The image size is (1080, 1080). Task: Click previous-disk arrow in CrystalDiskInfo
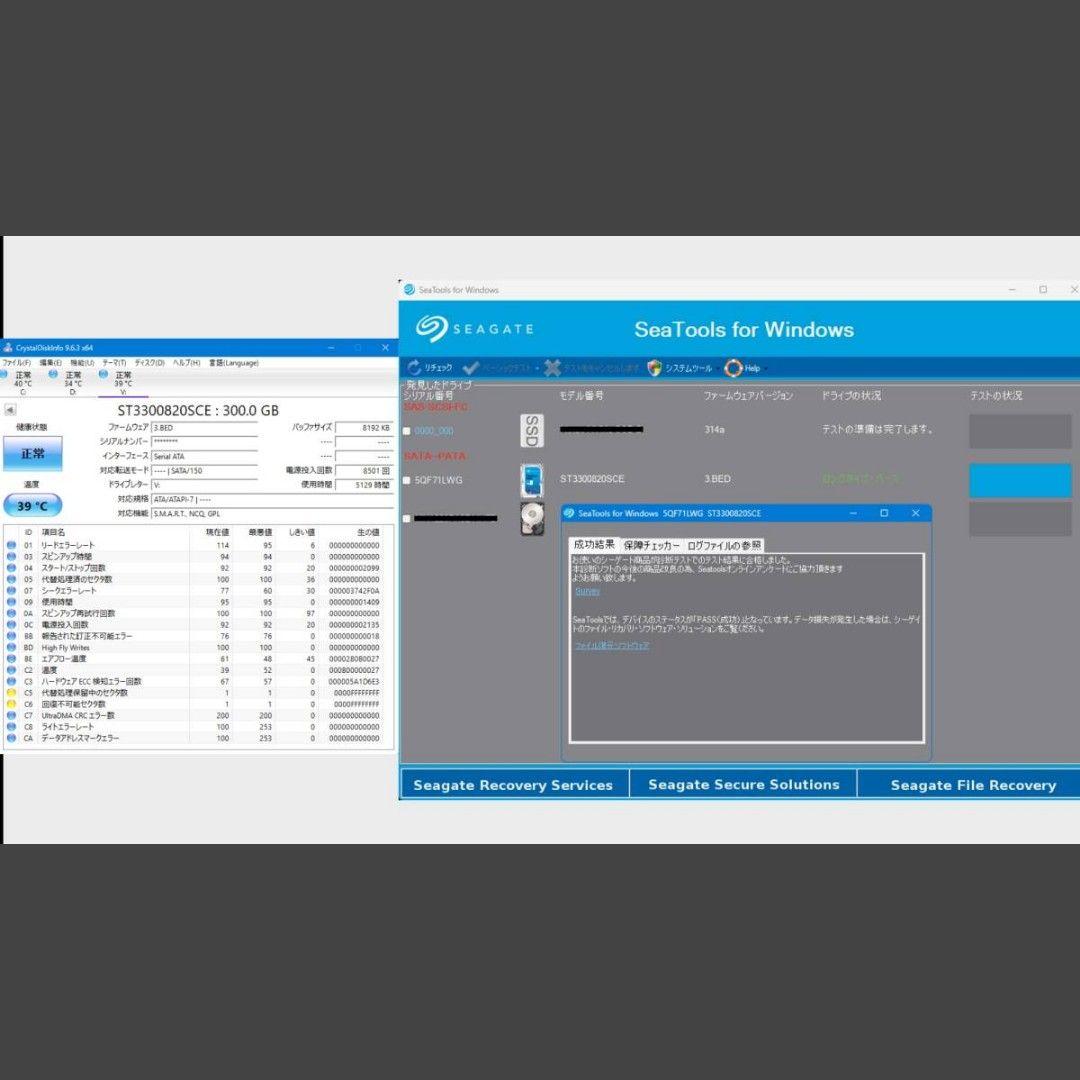(x=10, y=410)
